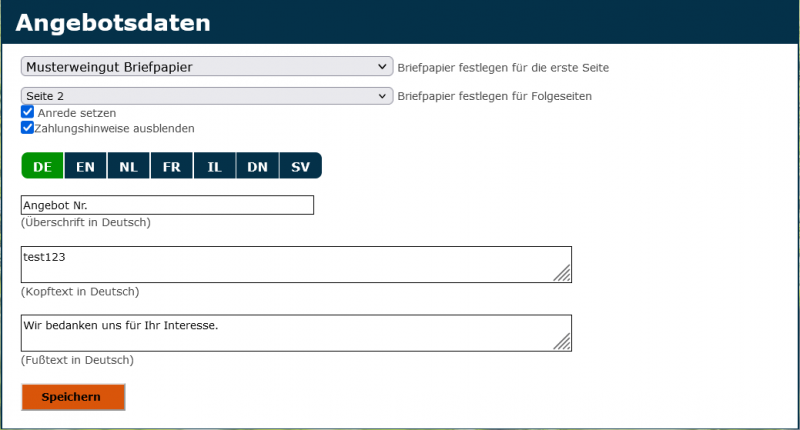
Task: Expand the Seite 2 letterhead dropdown
Action: point(206,96)
